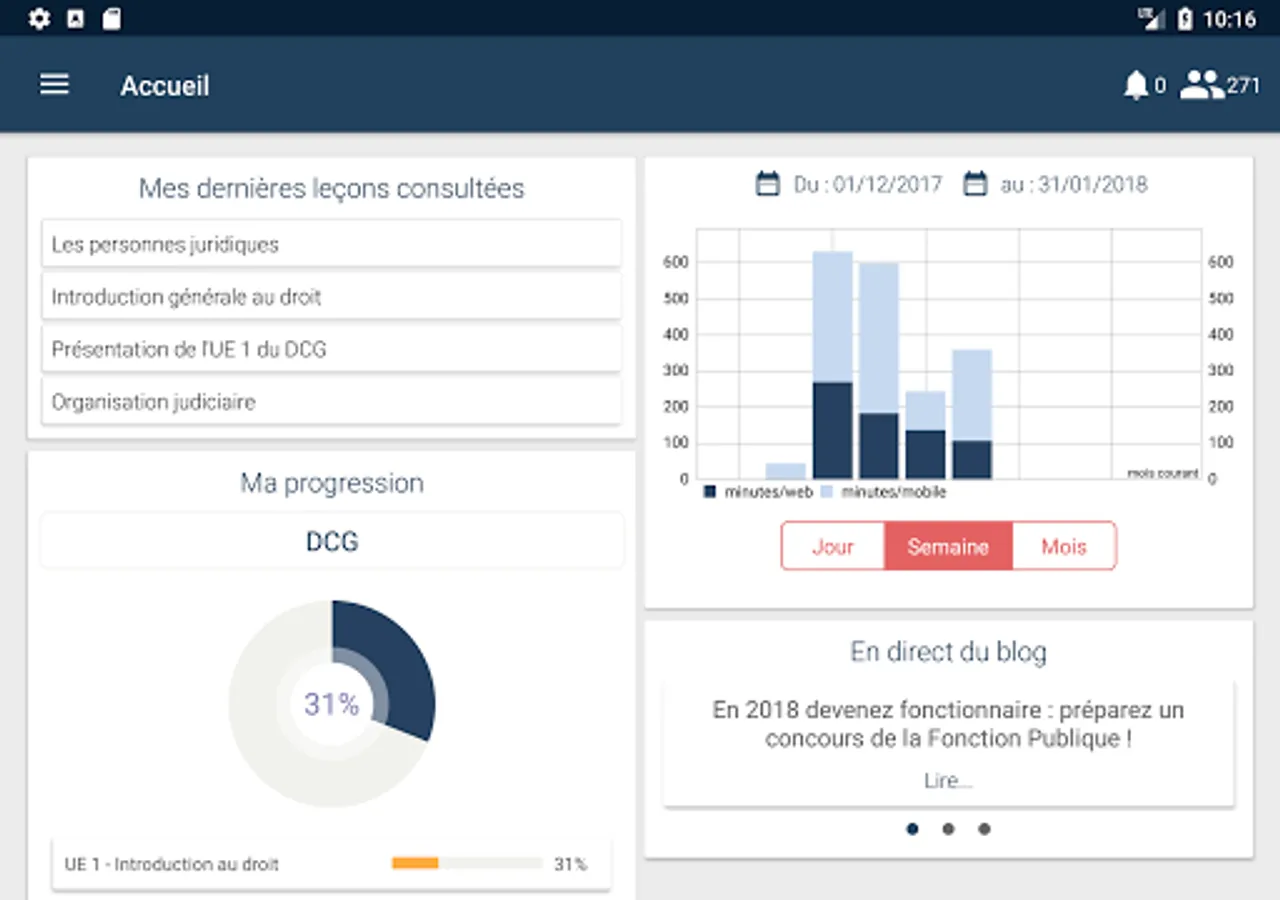This screenshot has height=900, width=1280.
Task: Switch chart view to Jour
Action: click(833, 546)
